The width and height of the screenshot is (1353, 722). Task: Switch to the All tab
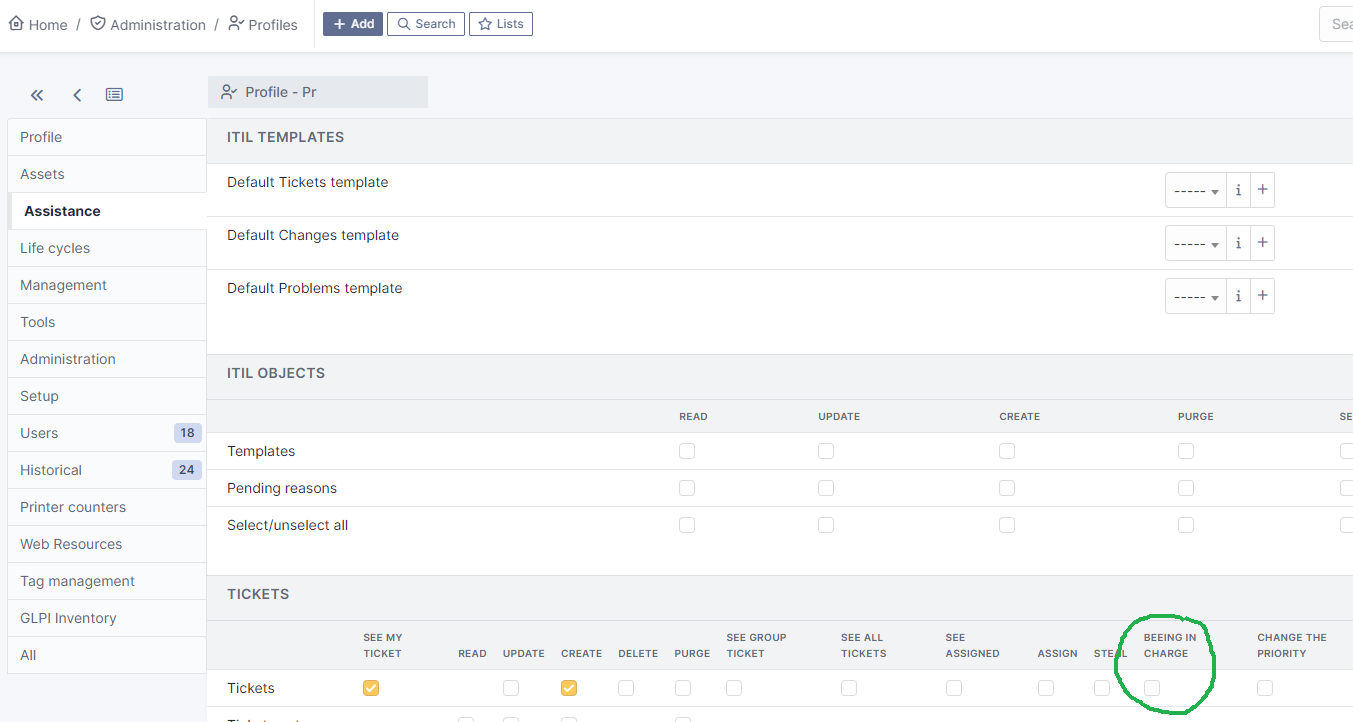[107, 655]
